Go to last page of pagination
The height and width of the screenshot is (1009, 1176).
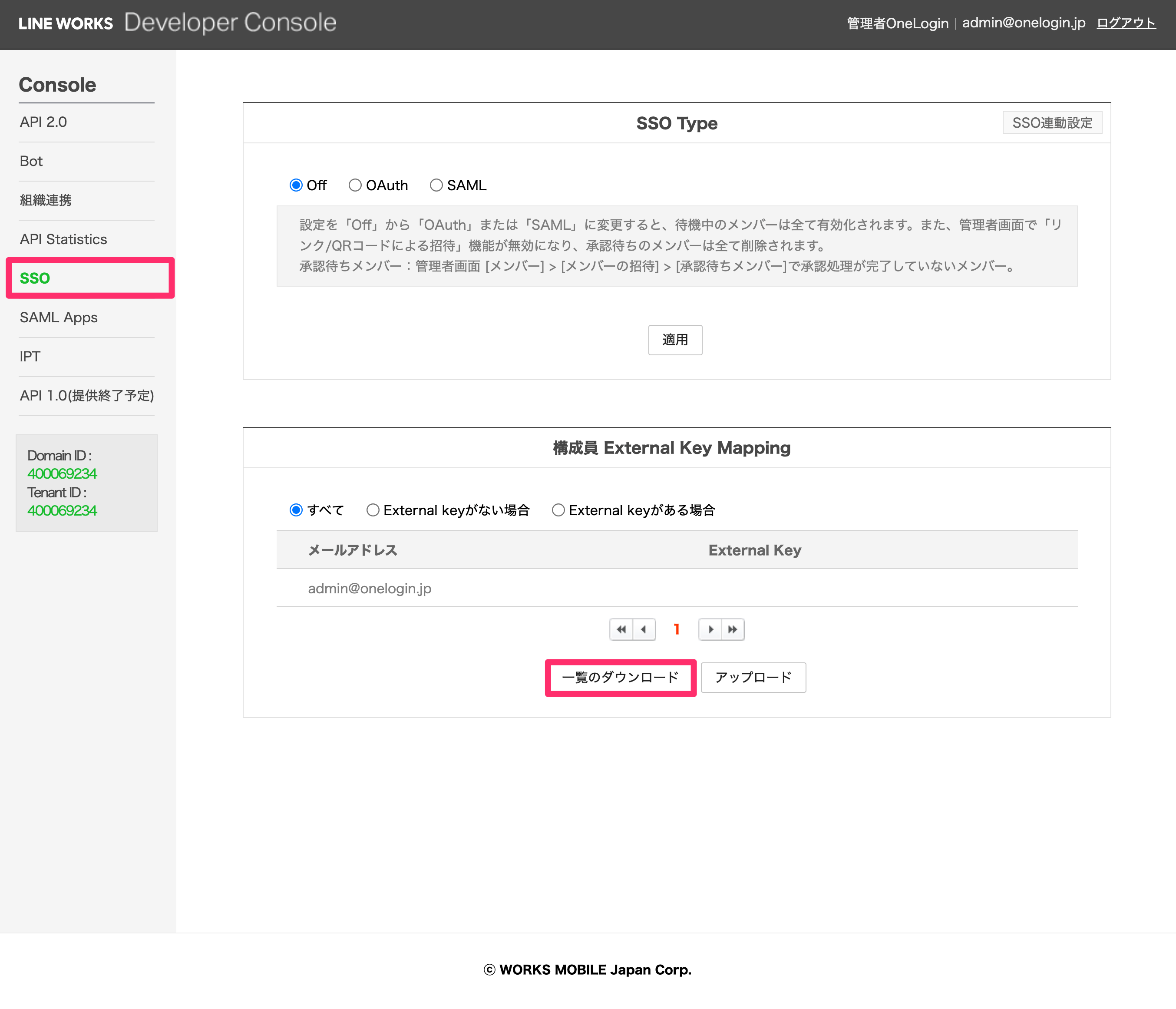pyautogui.click(x=733, y=629)
